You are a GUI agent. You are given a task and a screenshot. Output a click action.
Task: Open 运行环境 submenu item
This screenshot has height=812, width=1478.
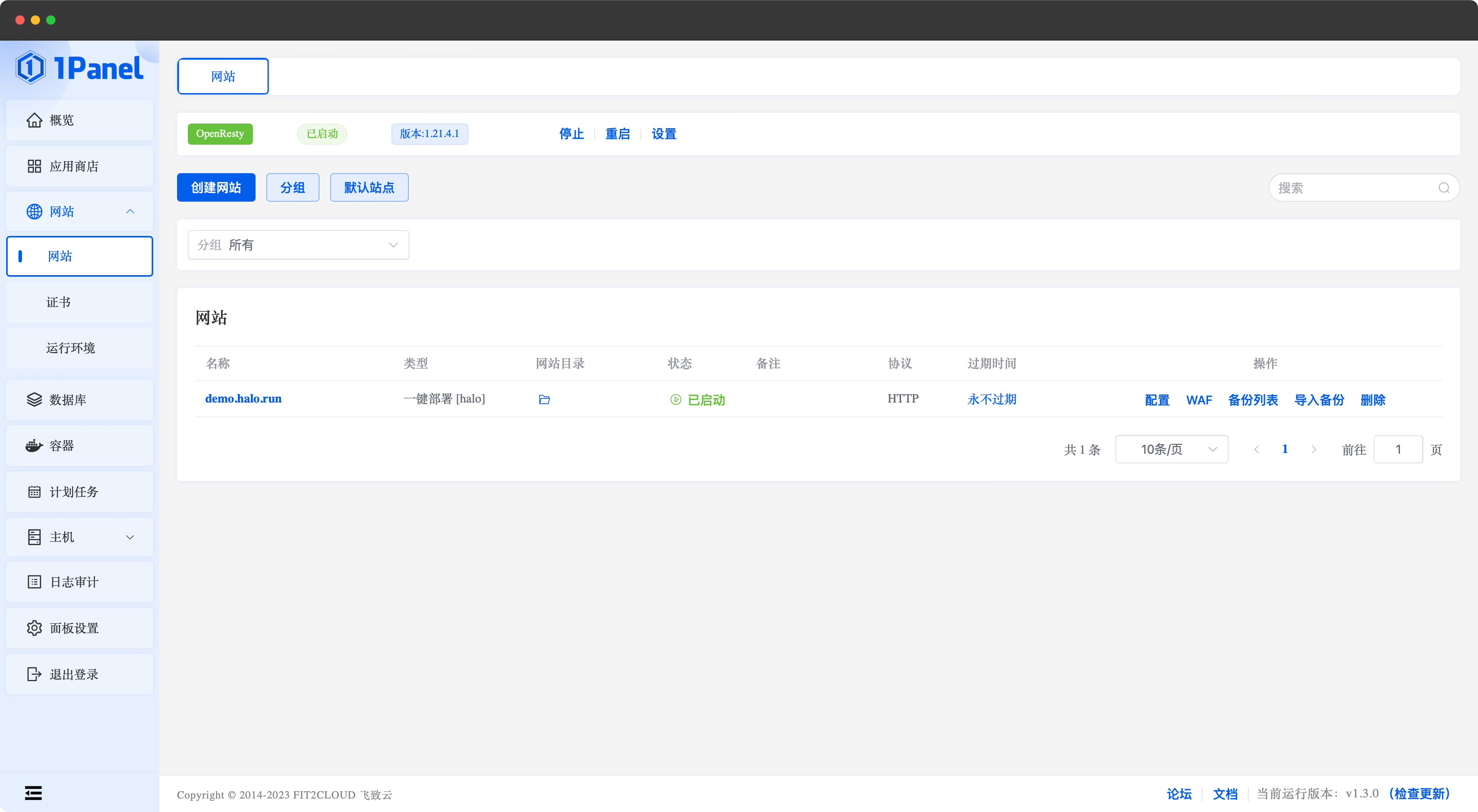pyautogui.click(x=80, y=348)
